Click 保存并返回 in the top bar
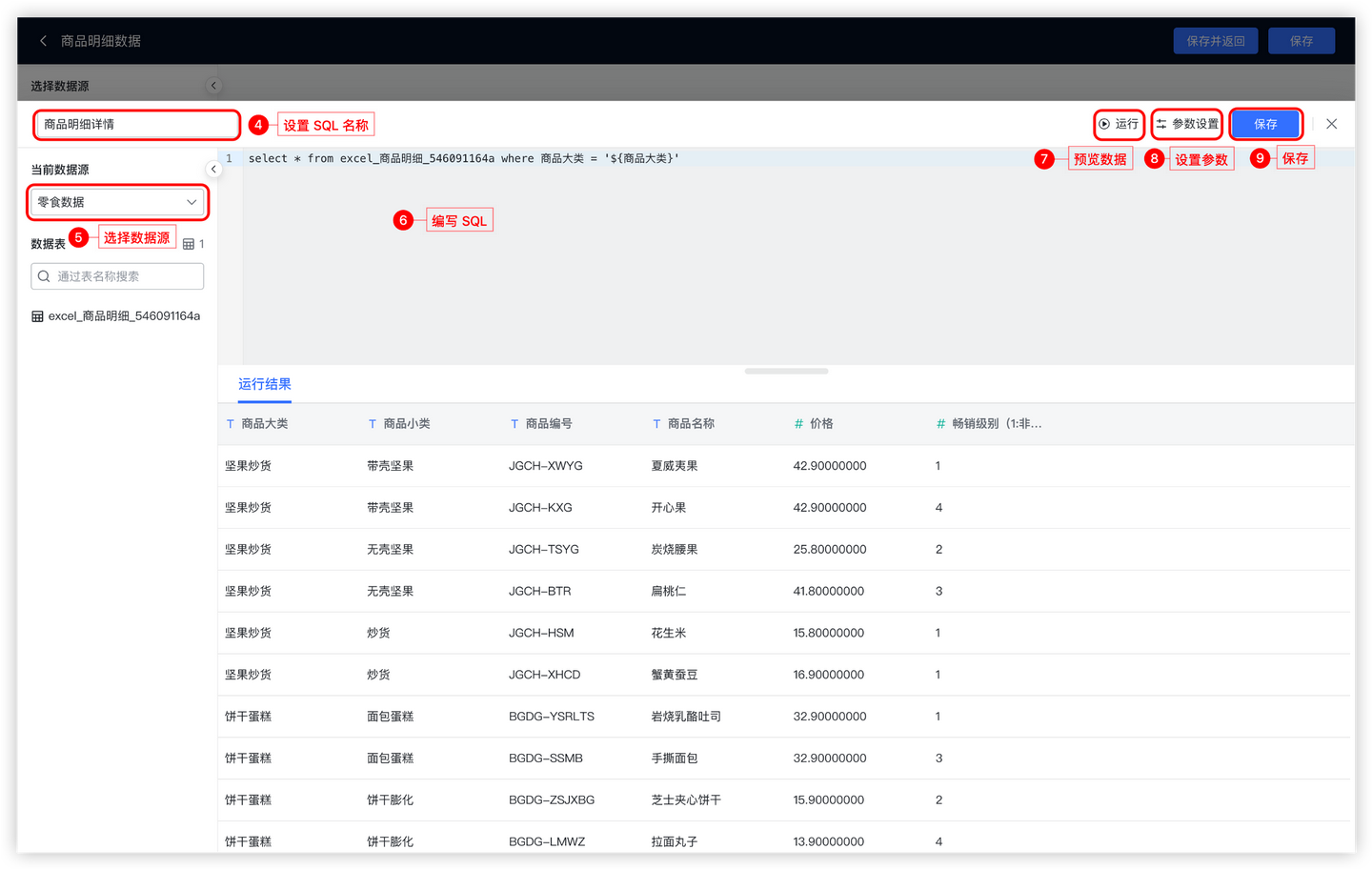Image resolution: width=1372 pixels, height=870 pixels. 1216,41
